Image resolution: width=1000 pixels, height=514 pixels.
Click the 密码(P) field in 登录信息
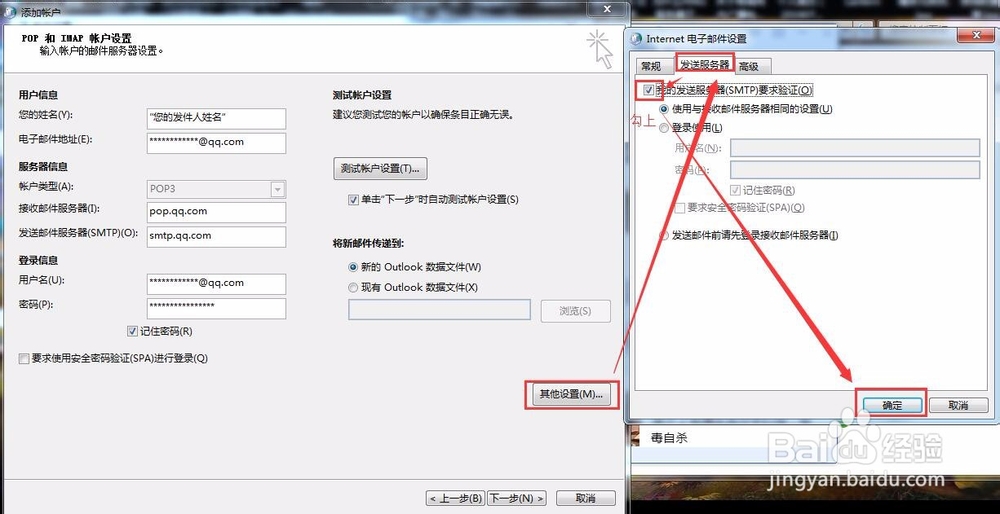pyautogui.click(x=216, y=308)
